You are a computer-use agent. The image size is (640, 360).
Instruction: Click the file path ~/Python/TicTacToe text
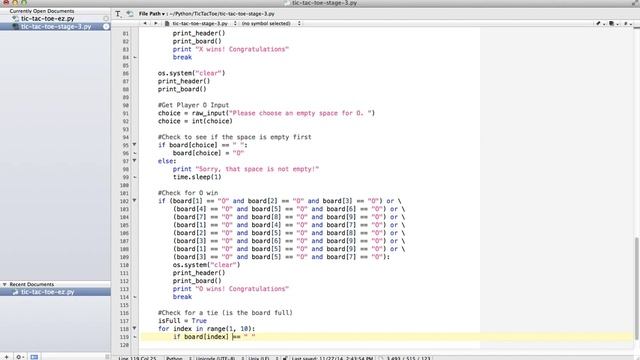[222, 14]
